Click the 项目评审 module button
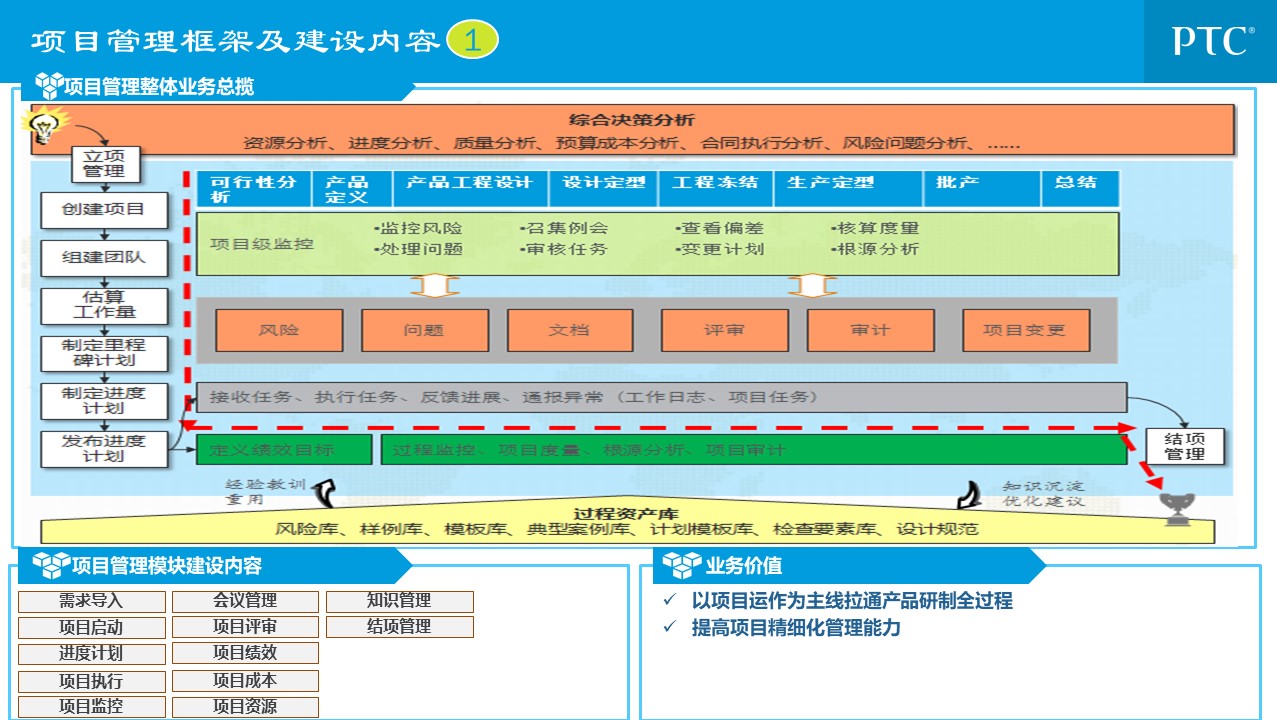Image resolution: width=1277 pixels, height=720 pixels. click(245, 627)
